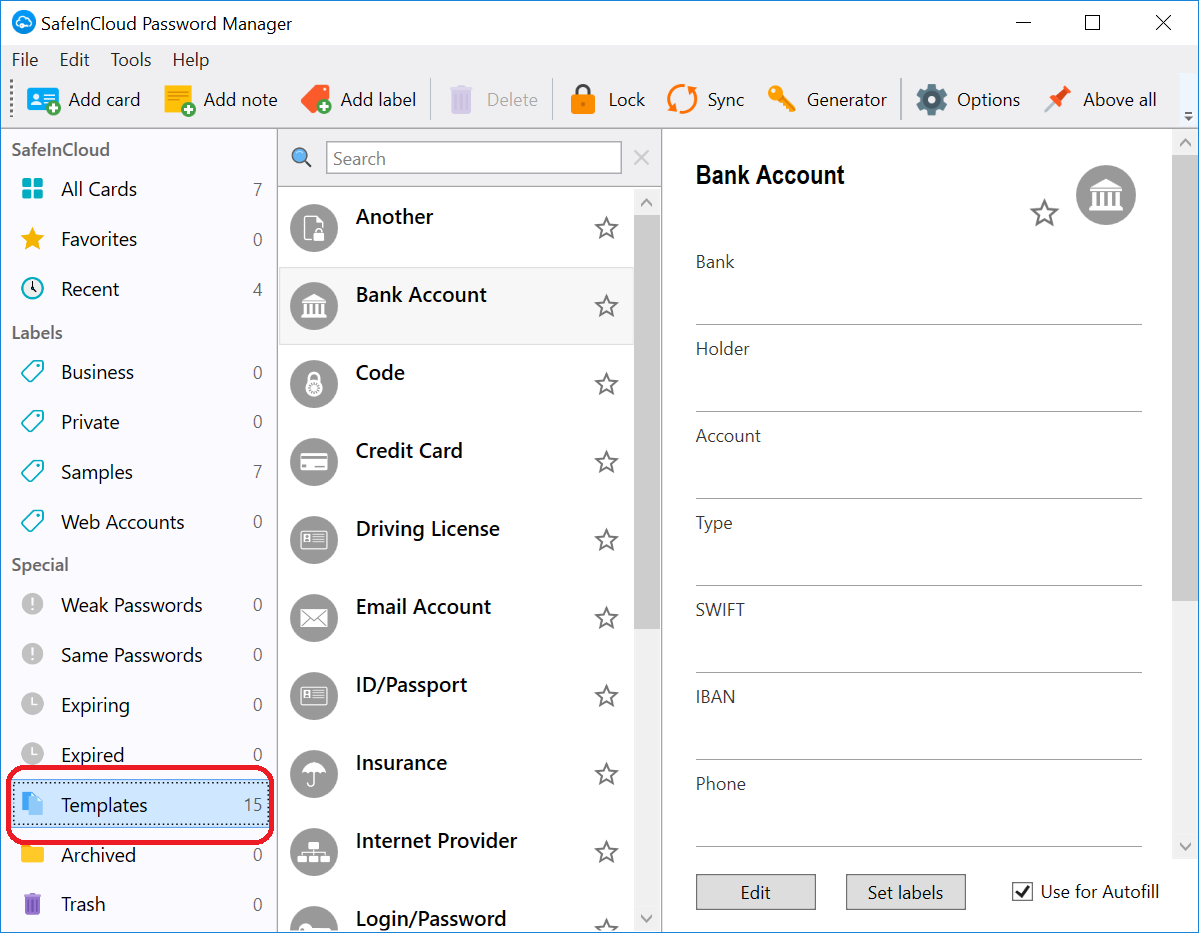The height and width of the screenshot is (933, 1199).
Task: Select the Login/Password template text
Action: [431, 918]
